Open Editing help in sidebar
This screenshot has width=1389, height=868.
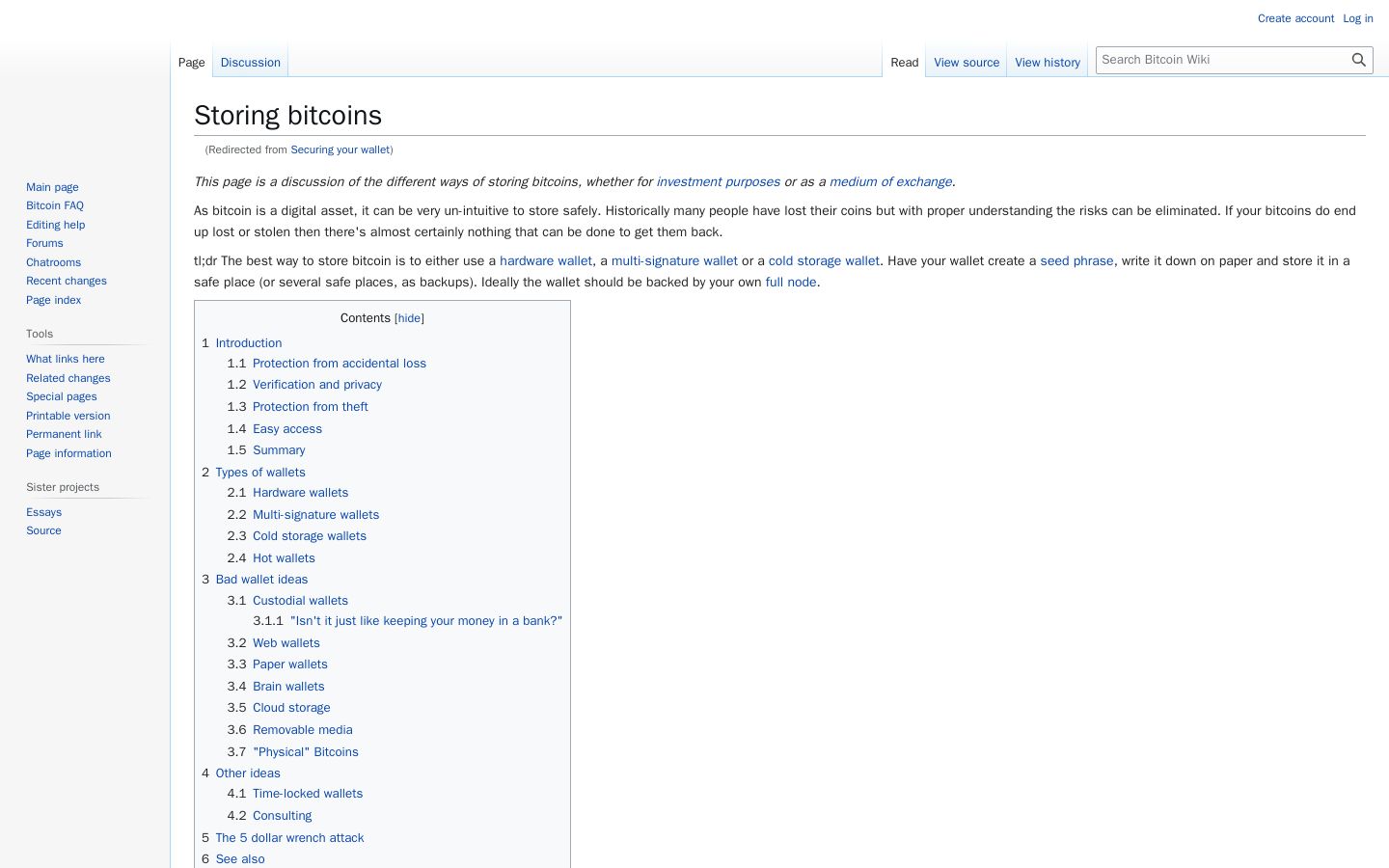click(x=56, y=225)
